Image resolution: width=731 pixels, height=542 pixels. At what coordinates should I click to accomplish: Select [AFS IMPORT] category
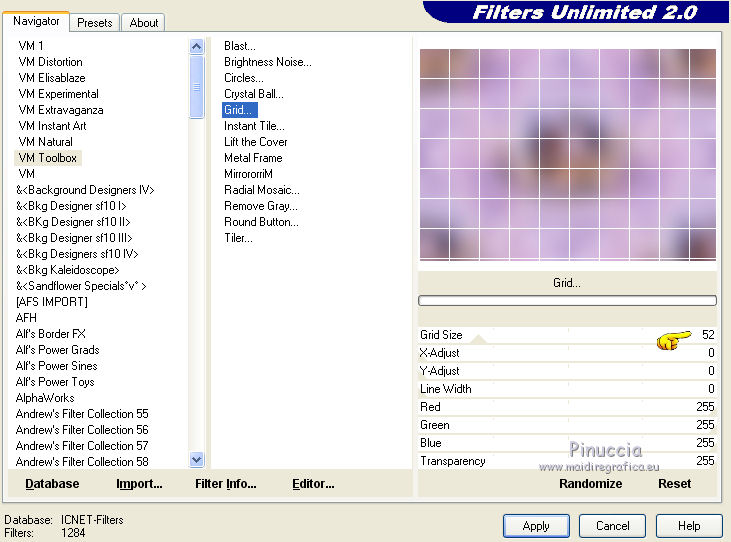coord(51,302)
